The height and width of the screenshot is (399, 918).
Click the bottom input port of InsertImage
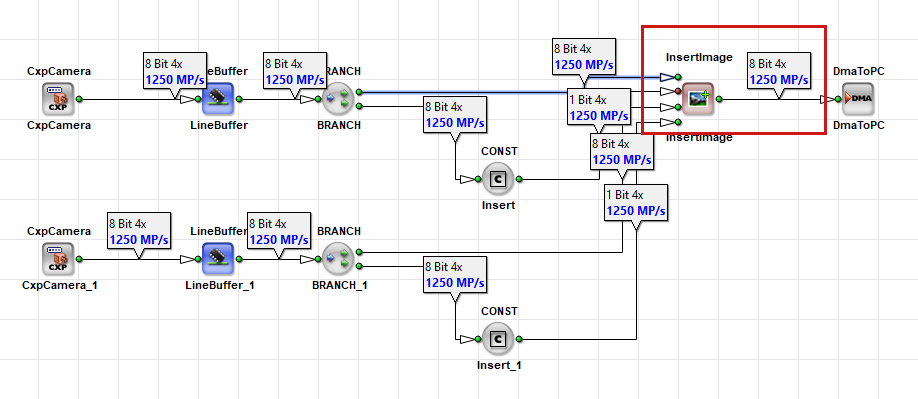678,122
